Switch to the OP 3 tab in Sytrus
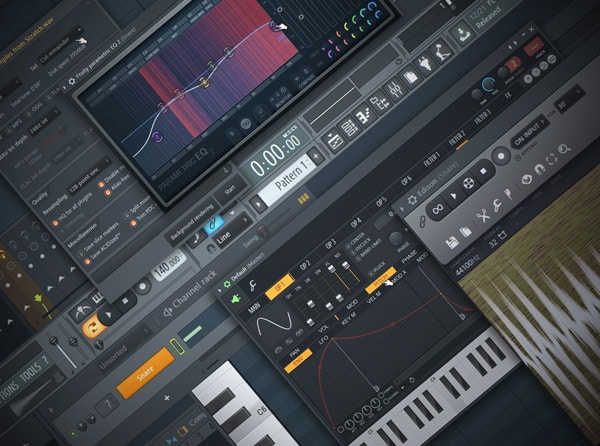The height and width of the screenshot is (446, 600). pos(331,244)
